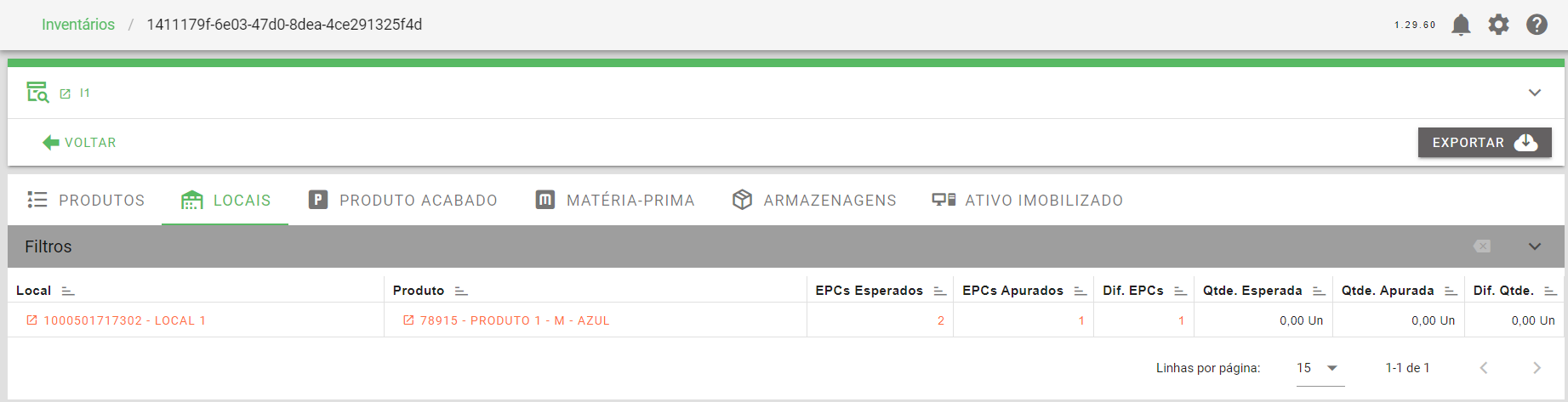The width and height of the screenshot is (1568, 402).
Task: Go back with the VOLTAR button
Action: tap(79, 143)
